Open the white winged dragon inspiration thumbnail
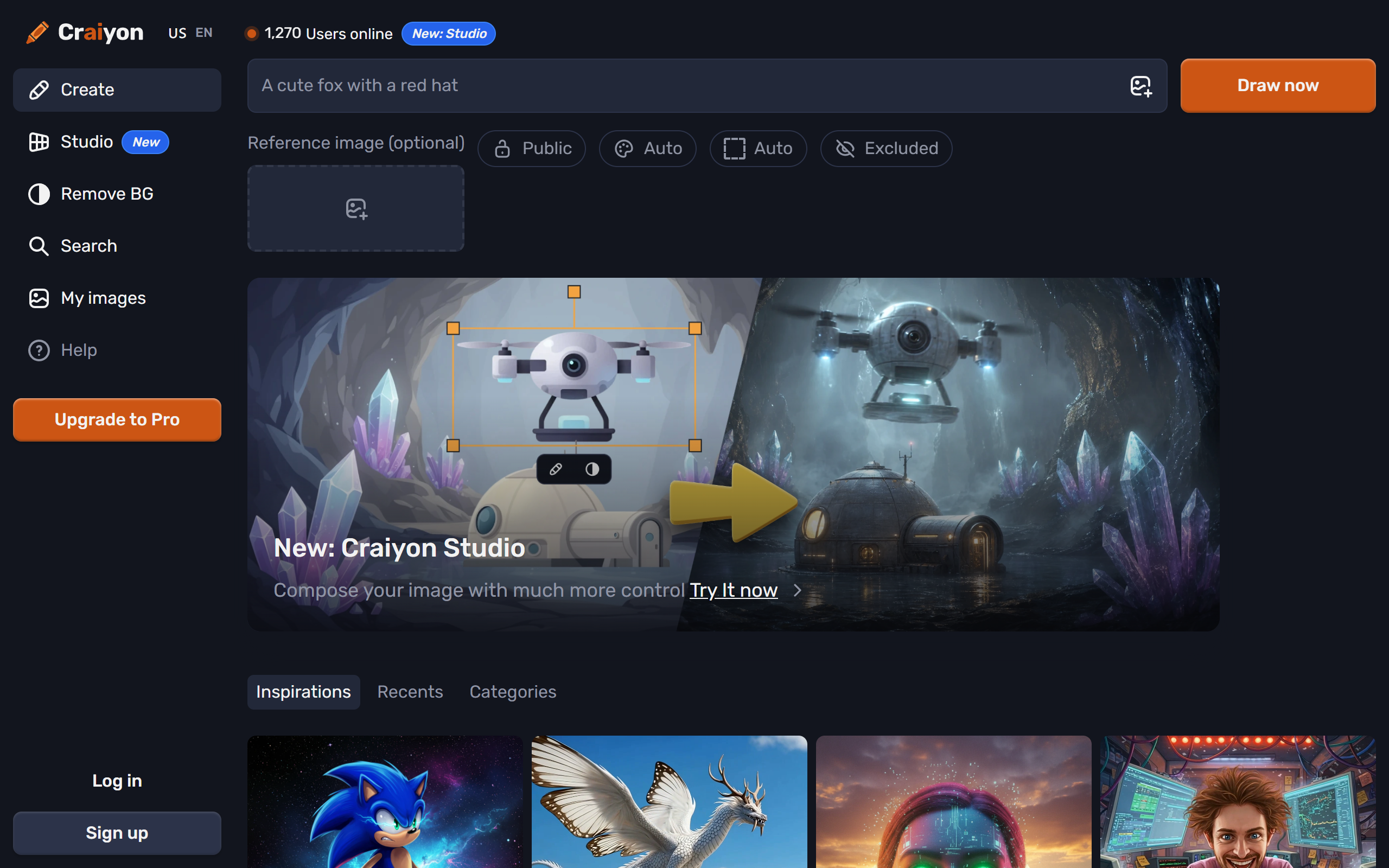Screen dimensions: 1389x868 click(x=669, y=802)
